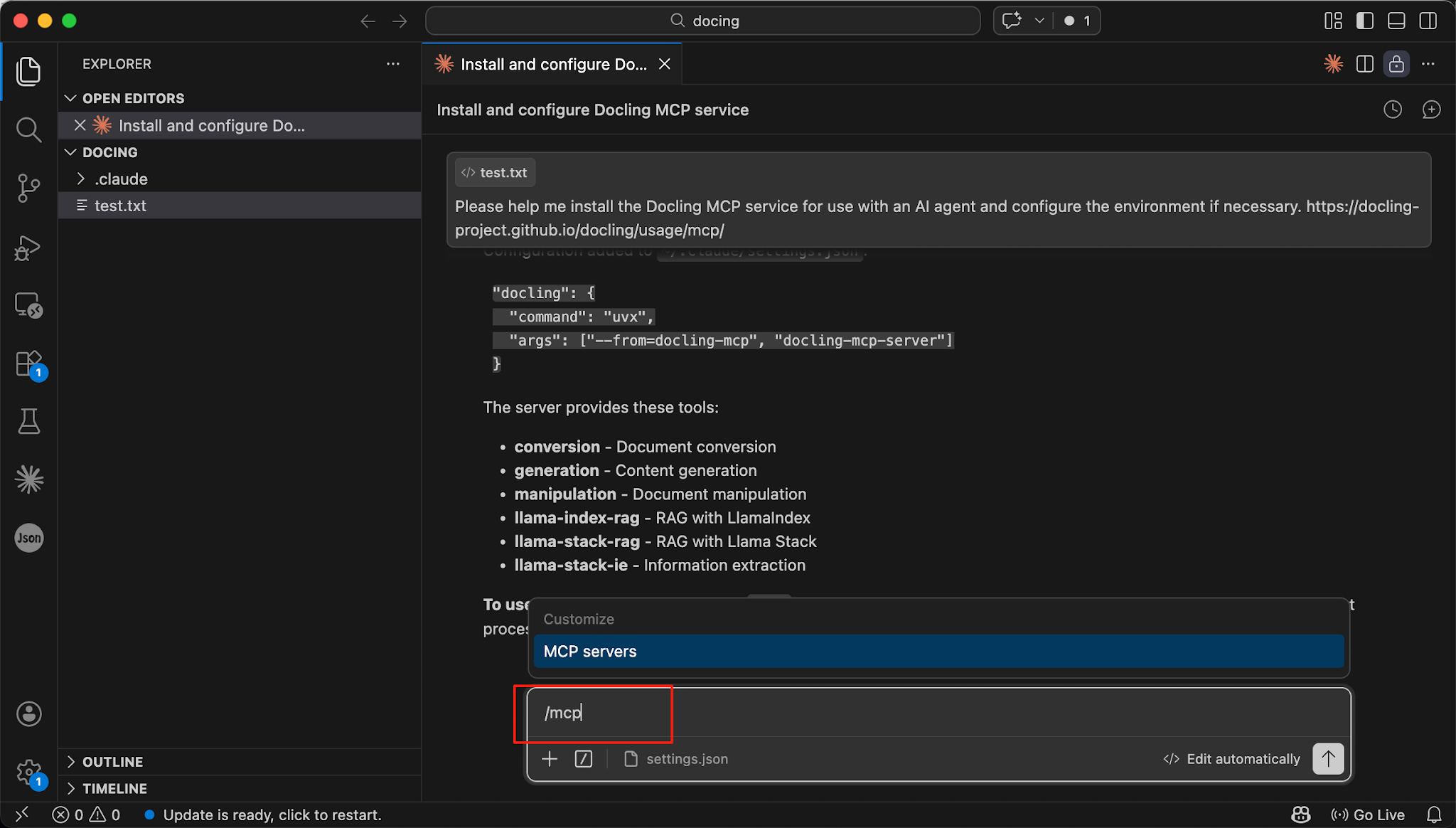Toggle the editor lock icon
1456x828 pixels.
(1396, 64)
